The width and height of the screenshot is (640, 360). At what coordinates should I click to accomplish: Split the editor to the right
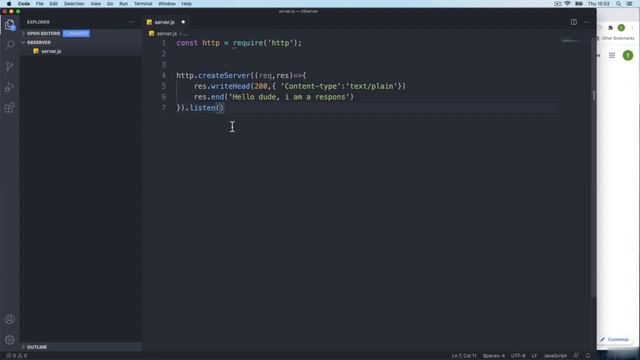point(573,22)
